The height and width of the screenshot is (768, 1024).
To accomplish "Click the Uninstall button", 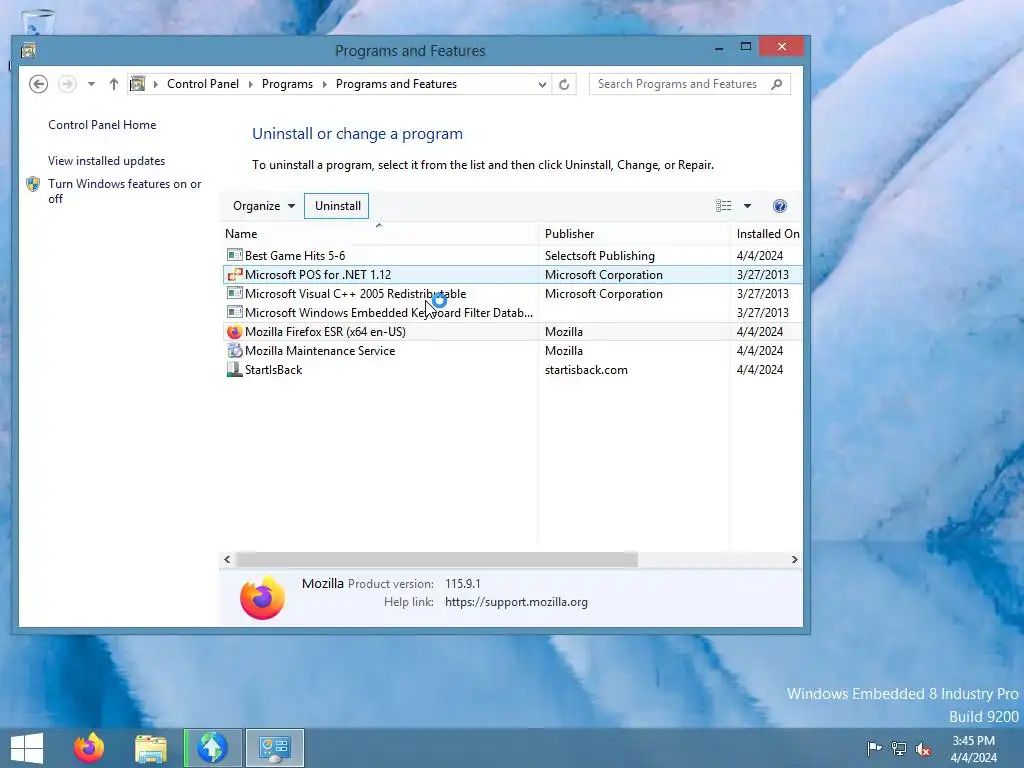I will pyautogui.click(x=337, y=206).
